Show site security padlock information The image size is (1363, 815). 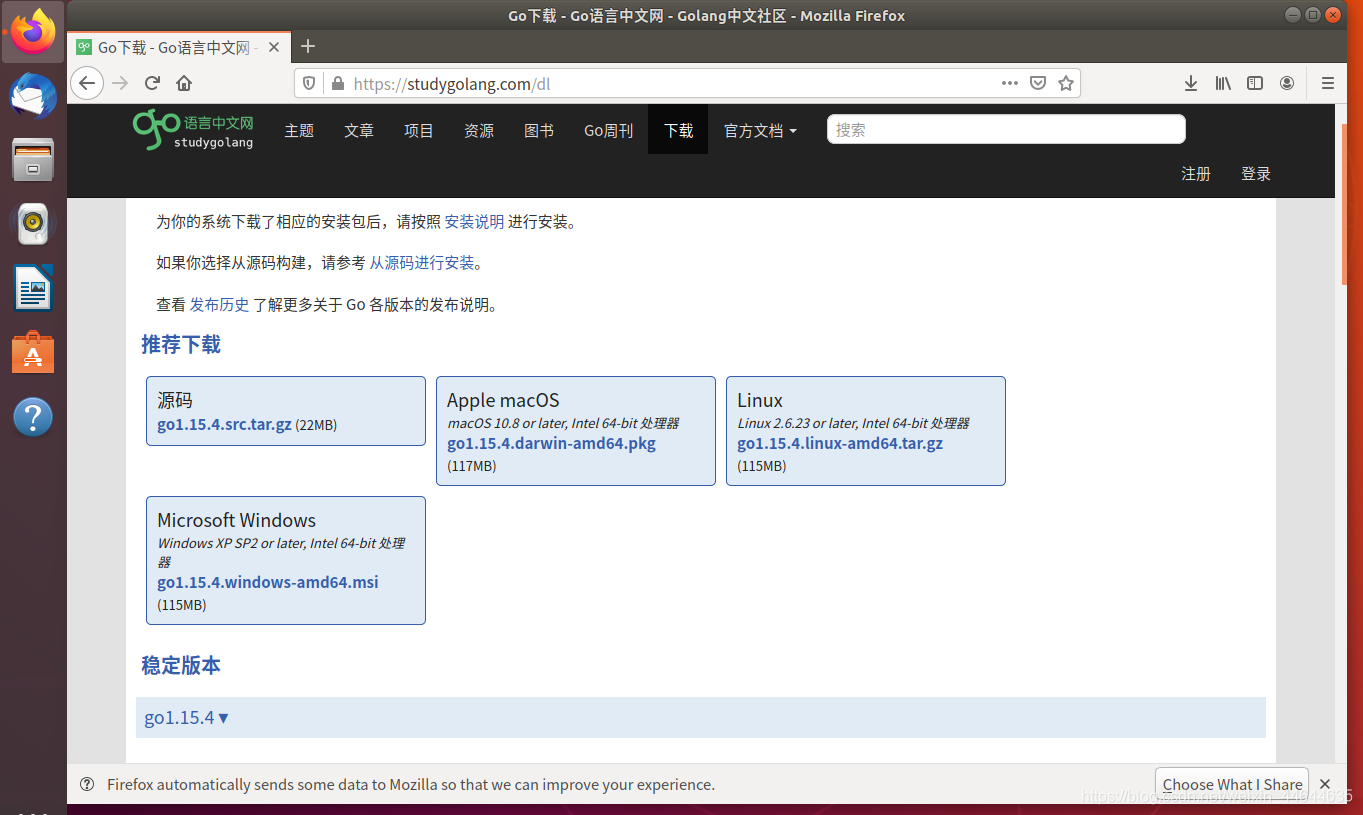pos(337,83)
